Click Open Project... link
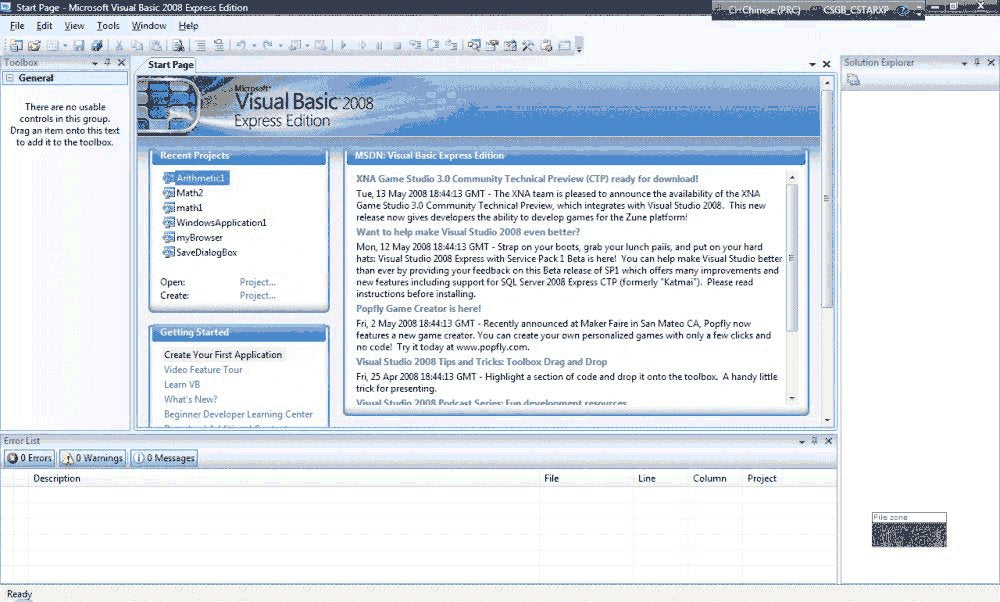Viewport: 1000px width, 602px height. [x=258, y=282]
